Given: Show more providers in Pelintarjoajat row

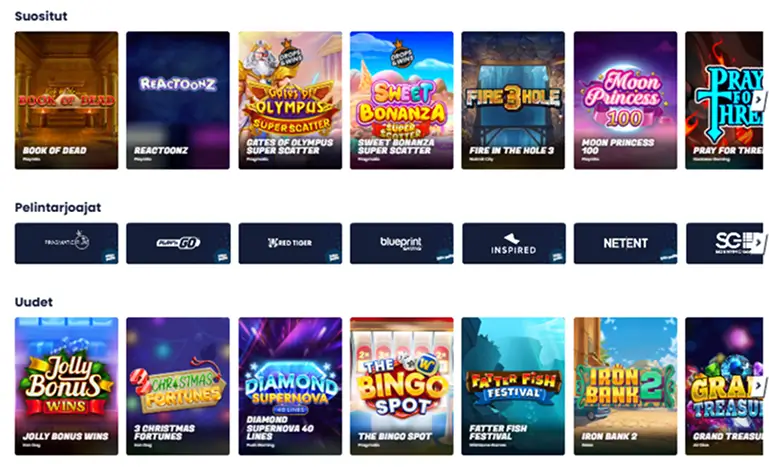Looking at the screenshot, I should pyautogui.click(x=758, y=242).
